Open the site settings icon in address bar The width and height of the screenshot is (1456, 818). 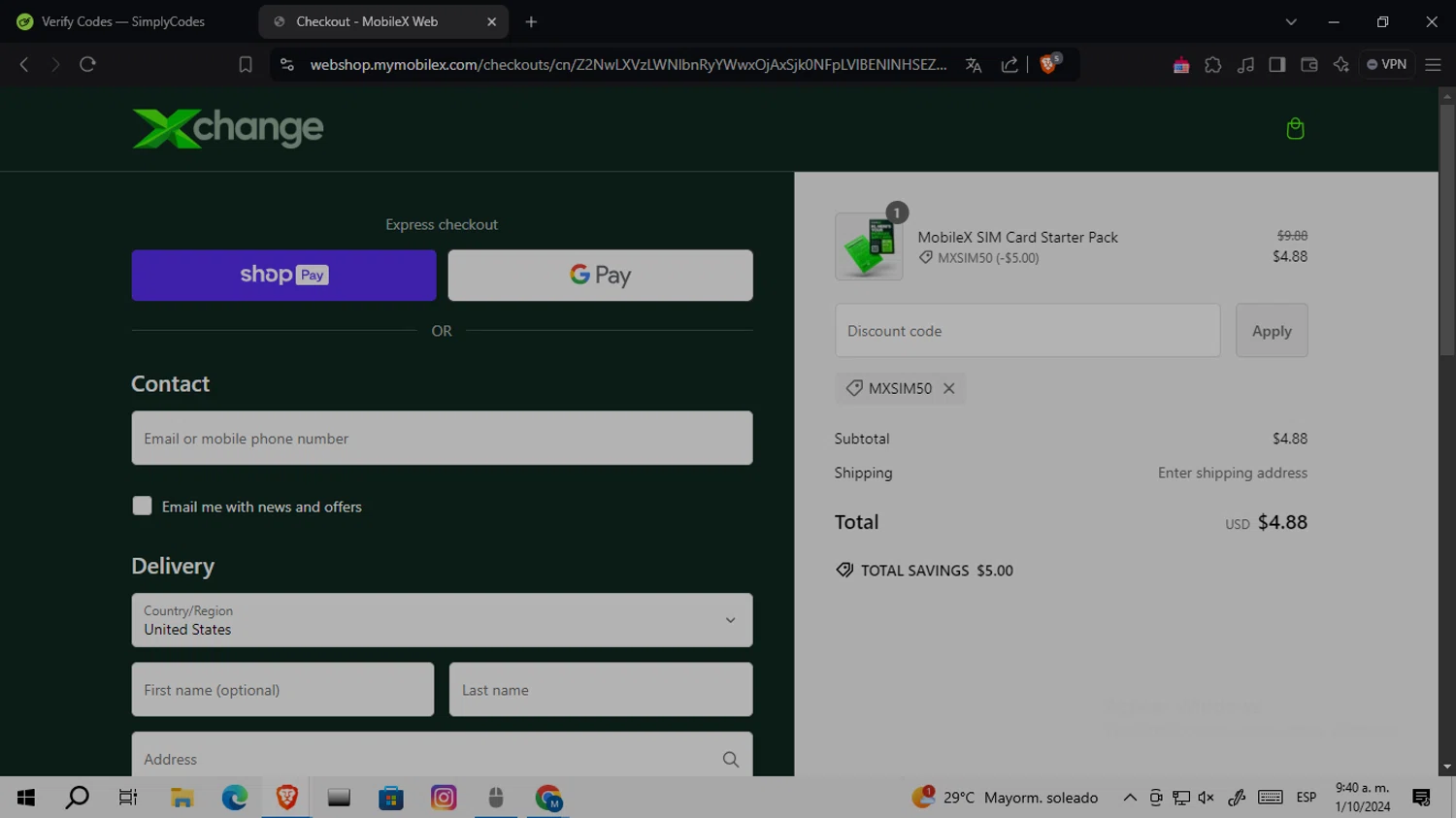[x=286, y=65]
